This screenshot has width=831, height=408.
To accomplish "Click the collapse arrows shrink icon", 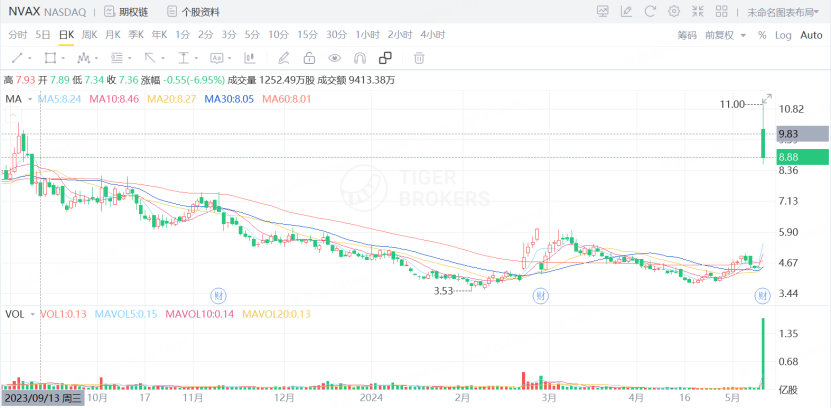I will (697, 11).
